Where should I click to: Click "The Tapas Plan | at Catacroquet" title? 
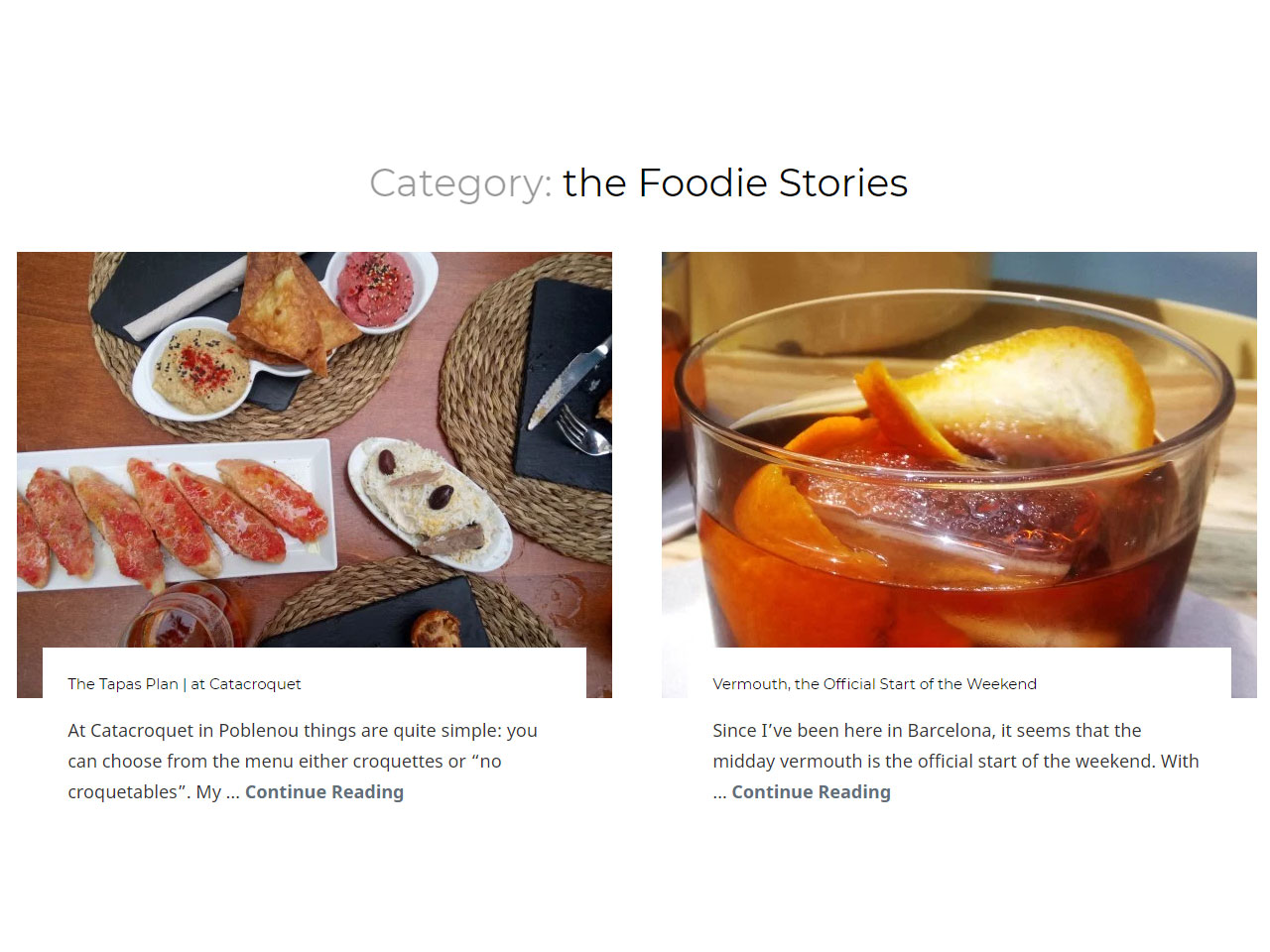tap(184, 684)
